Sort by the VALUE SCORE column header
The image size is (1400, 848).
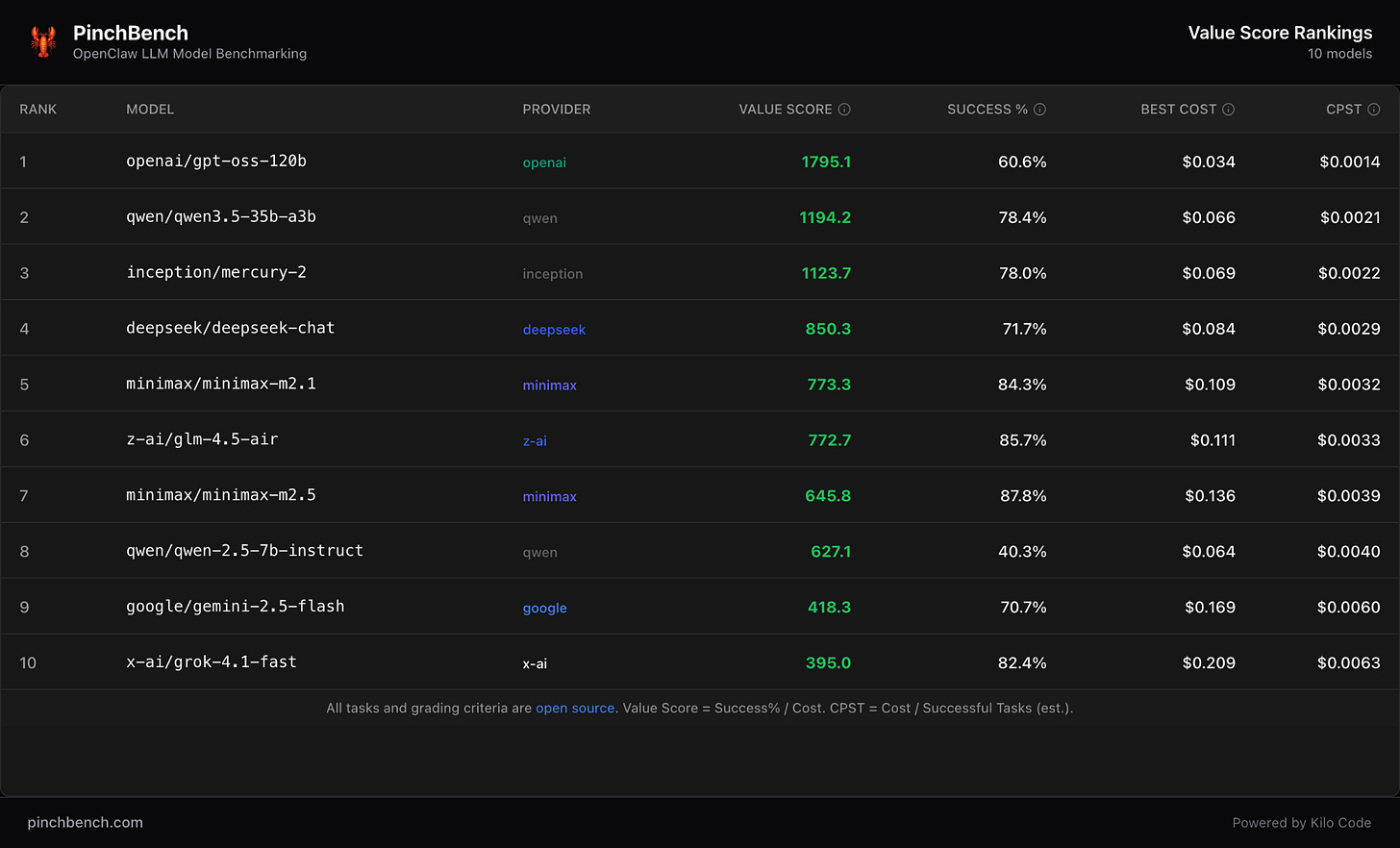(786, 110)
